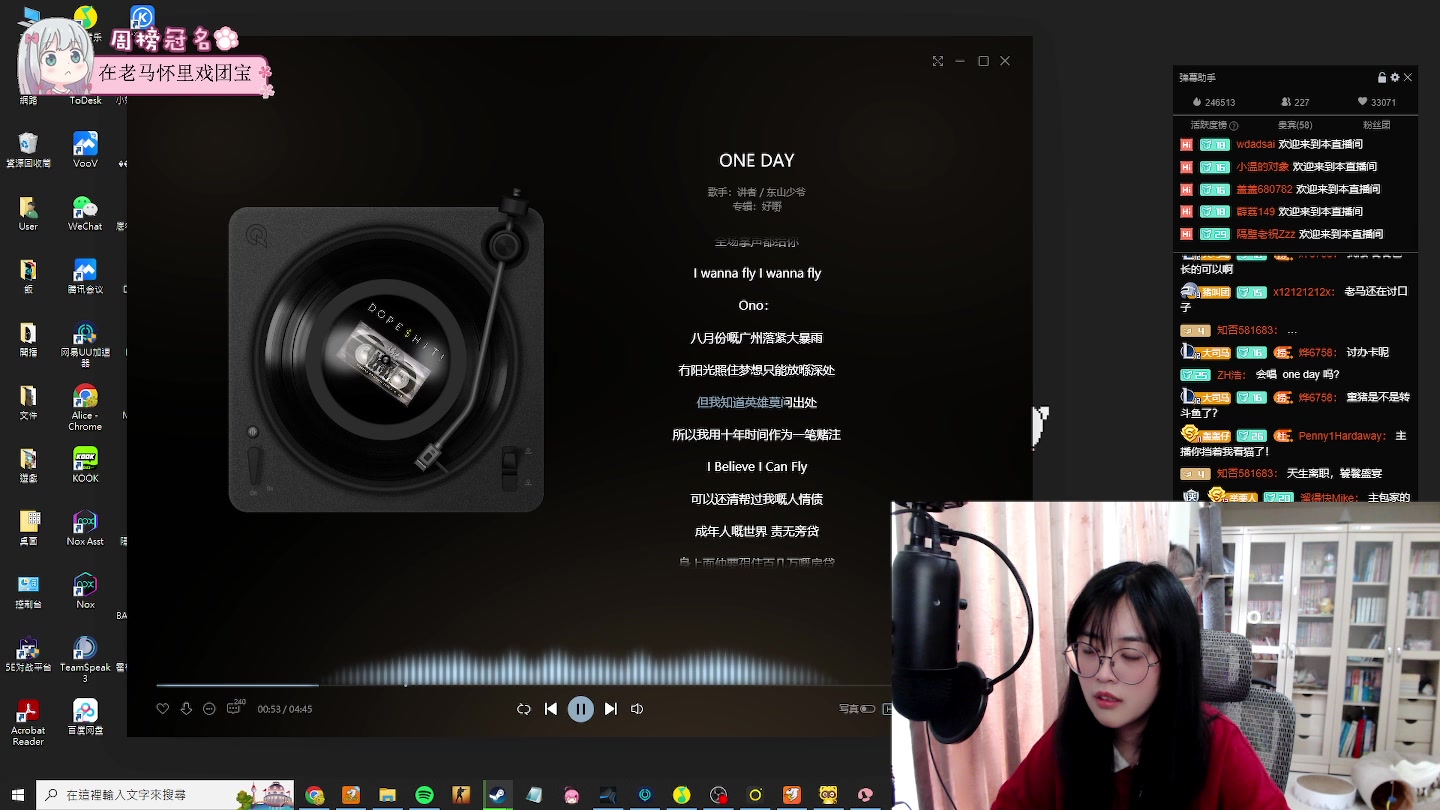This screenshot has height=810, width=1440.
Task: Skip to previous track
Action: tap(551, 709)
